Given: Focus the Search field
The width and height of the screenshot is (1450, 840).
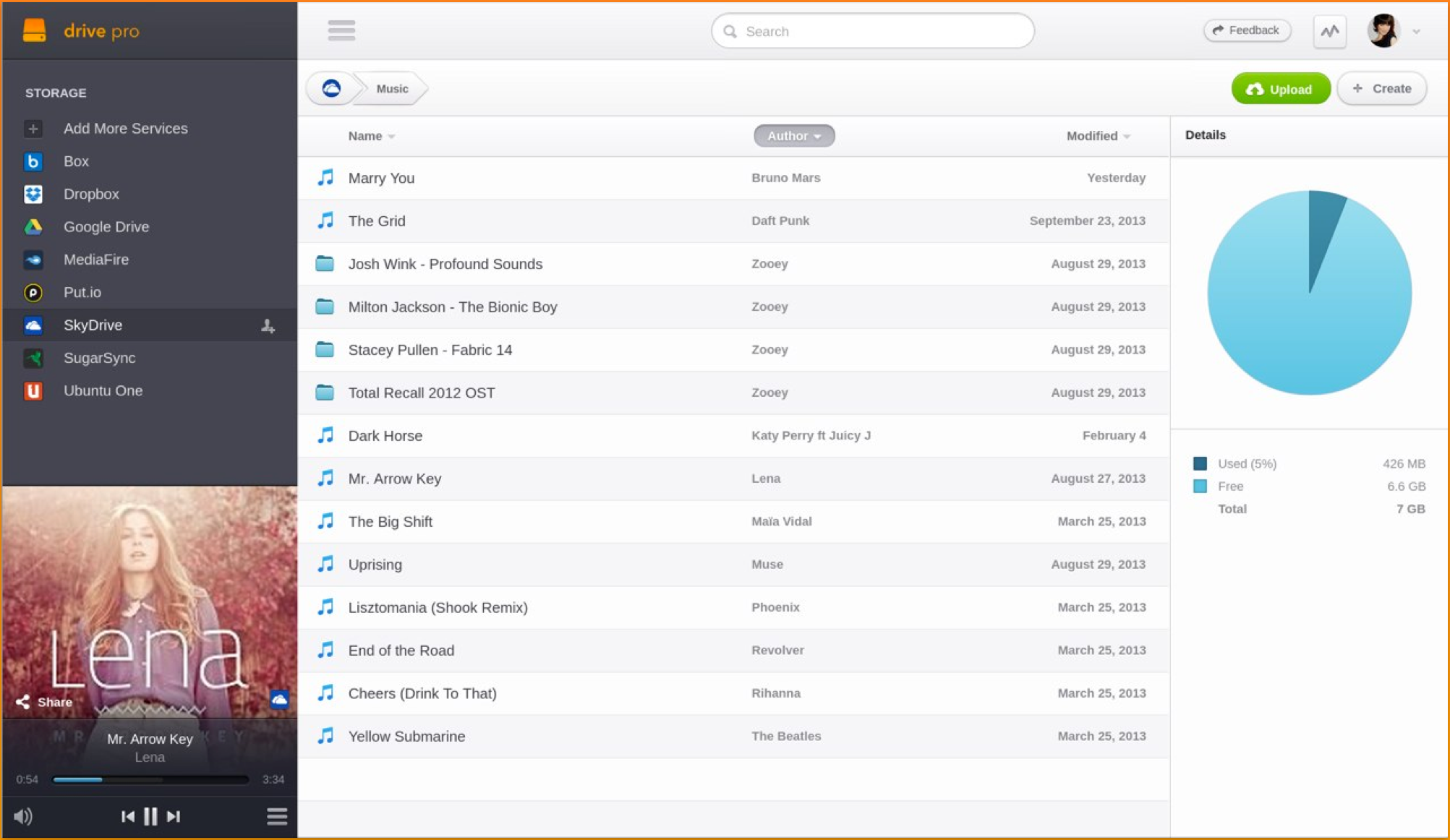Looking at the screenshot, I should click(872, 31).
